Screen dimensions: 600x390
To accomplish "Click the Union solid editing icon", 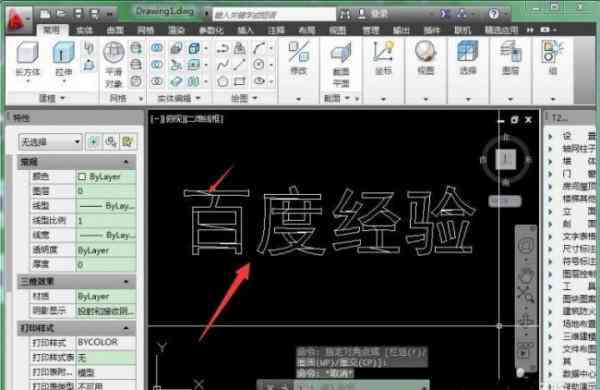I will (157, 48).
